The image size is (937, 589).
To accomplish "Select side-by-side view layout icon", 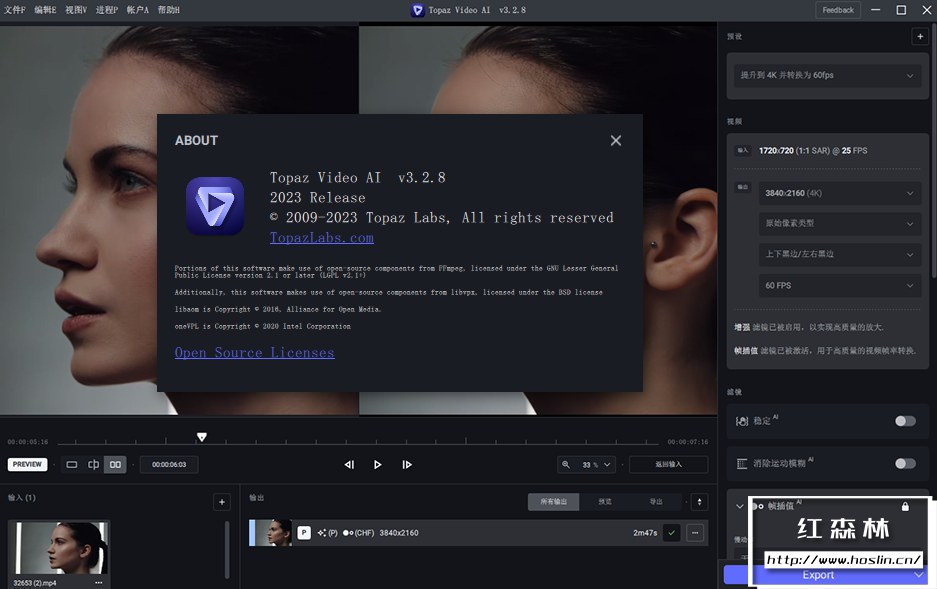I will (115, 464).
